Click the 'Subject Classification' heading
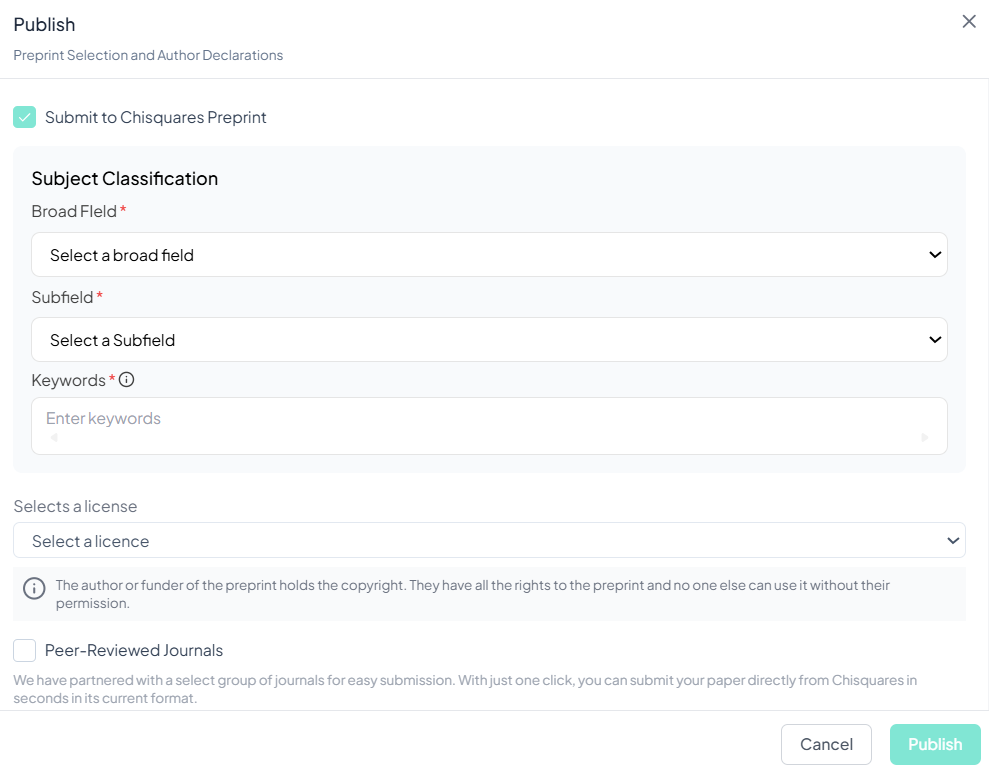Screen dimensions: 989x775 [125, 179]
